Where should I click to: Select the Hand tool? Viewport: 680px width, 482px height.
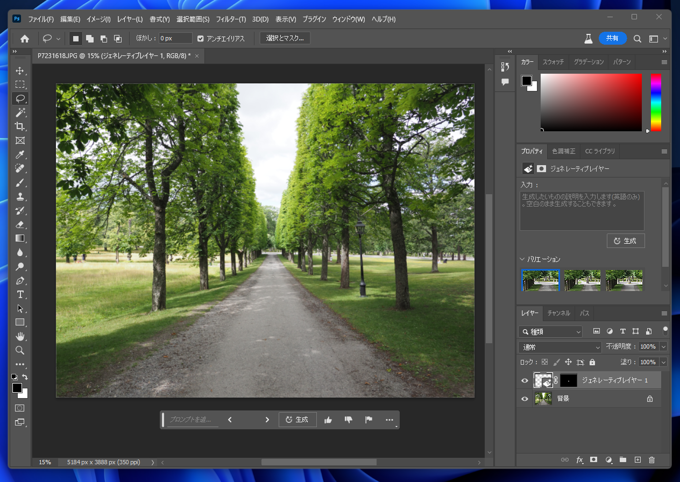20,337
